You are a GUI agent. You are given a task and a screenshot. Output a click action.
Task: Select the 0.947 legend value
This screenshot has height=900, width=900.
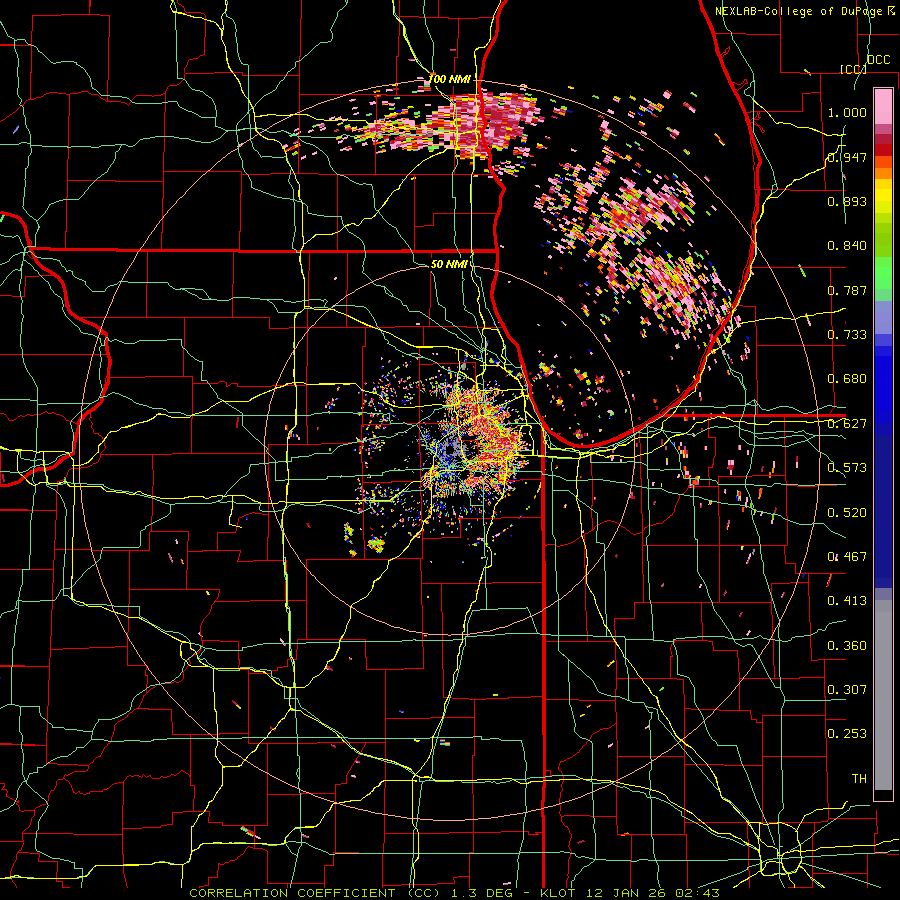(847, 157)
